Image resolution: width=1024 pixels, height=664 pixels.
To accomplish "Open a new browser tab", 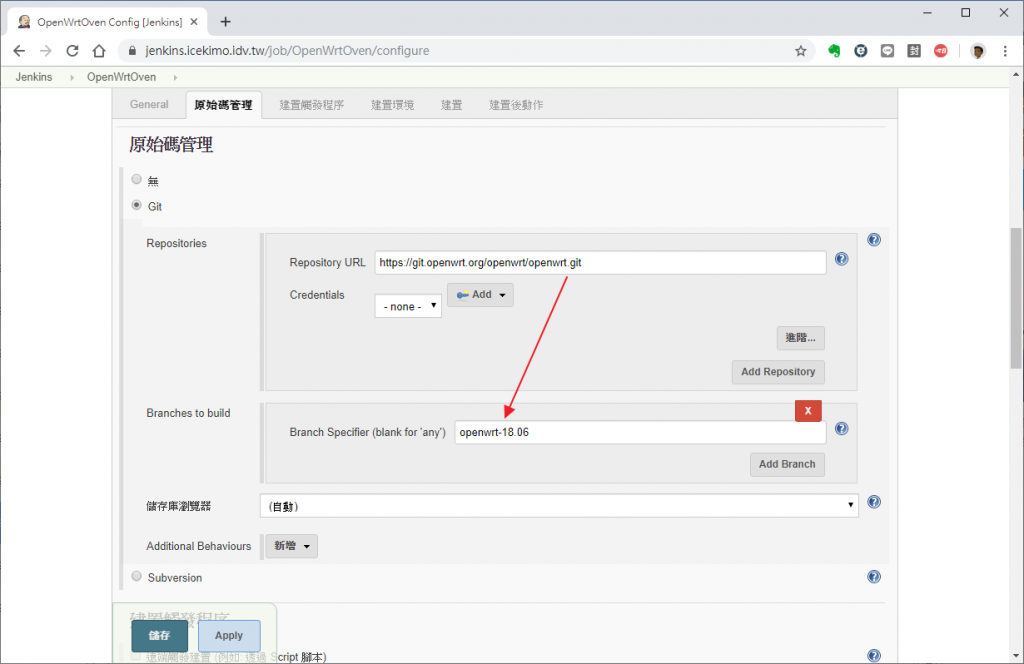I will (x=225, y=22).
